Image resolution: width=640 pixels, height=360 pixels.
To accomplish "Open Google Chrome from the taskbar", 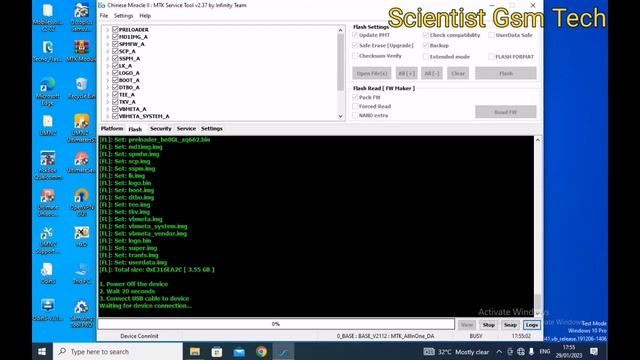I will (x=261, y=351).
